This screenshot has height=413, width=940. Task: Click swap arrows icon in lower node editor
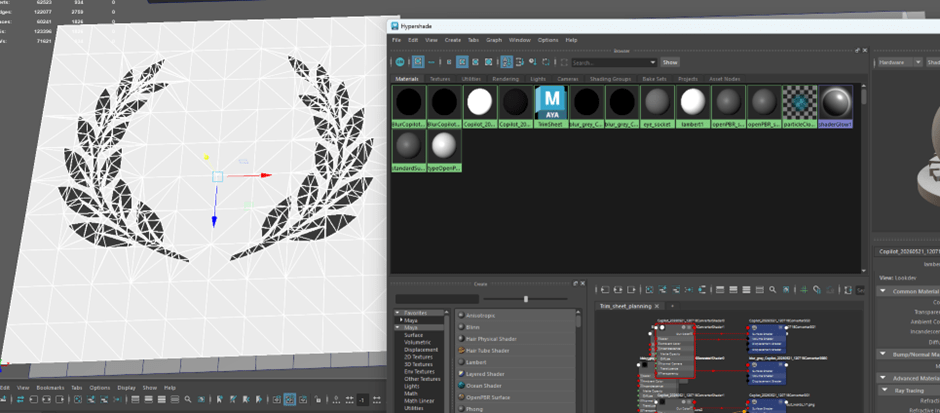20,399
